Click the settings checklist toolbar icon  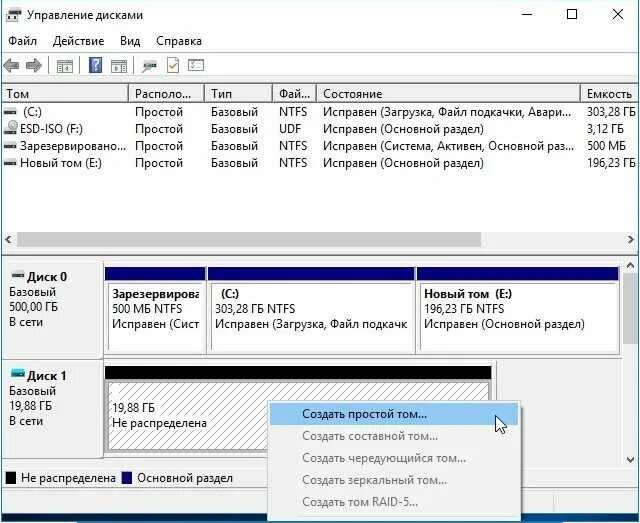click(x=196, y=65)
